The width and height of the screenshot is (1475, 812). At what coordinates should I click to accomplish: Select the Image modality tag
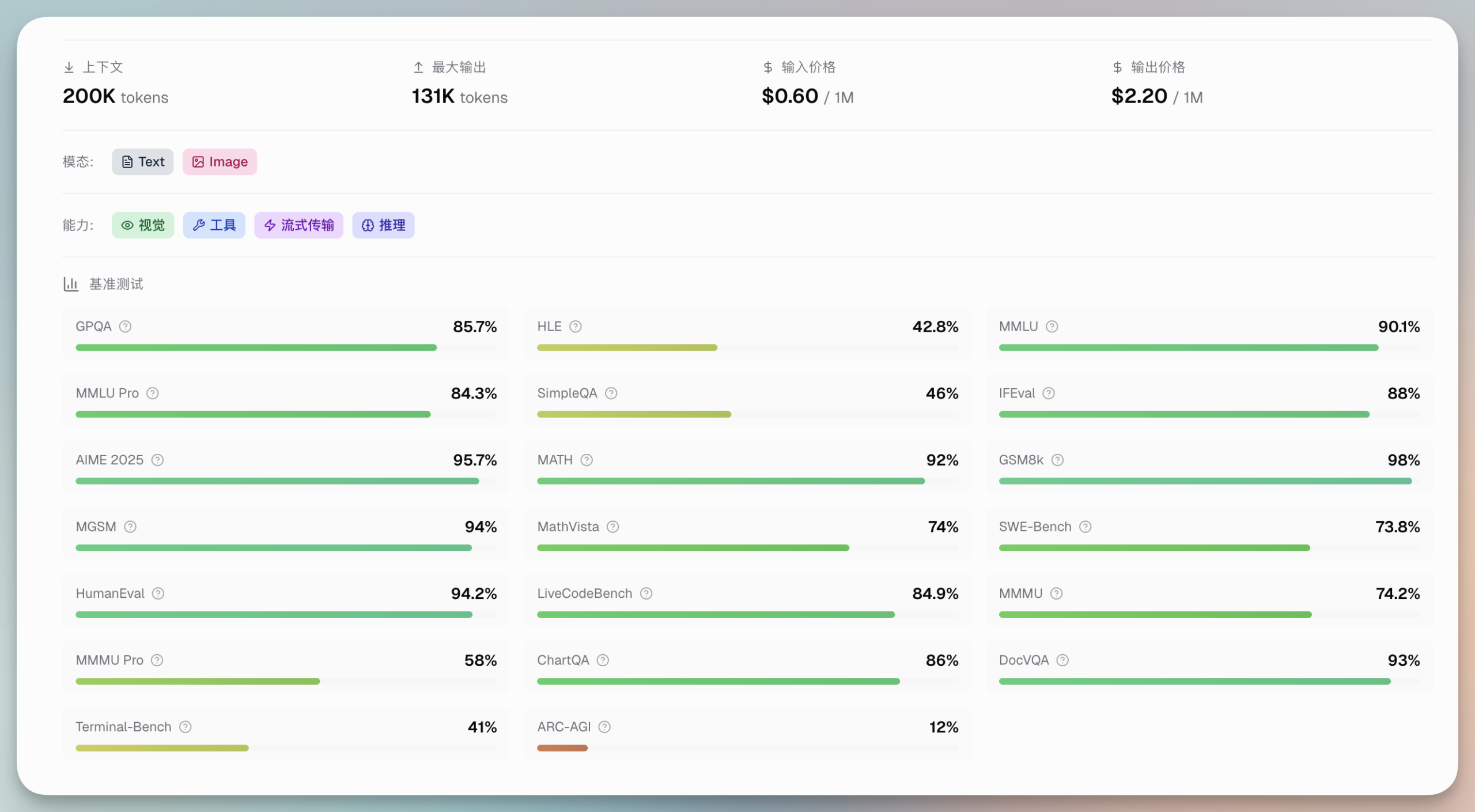click(220, 162)
